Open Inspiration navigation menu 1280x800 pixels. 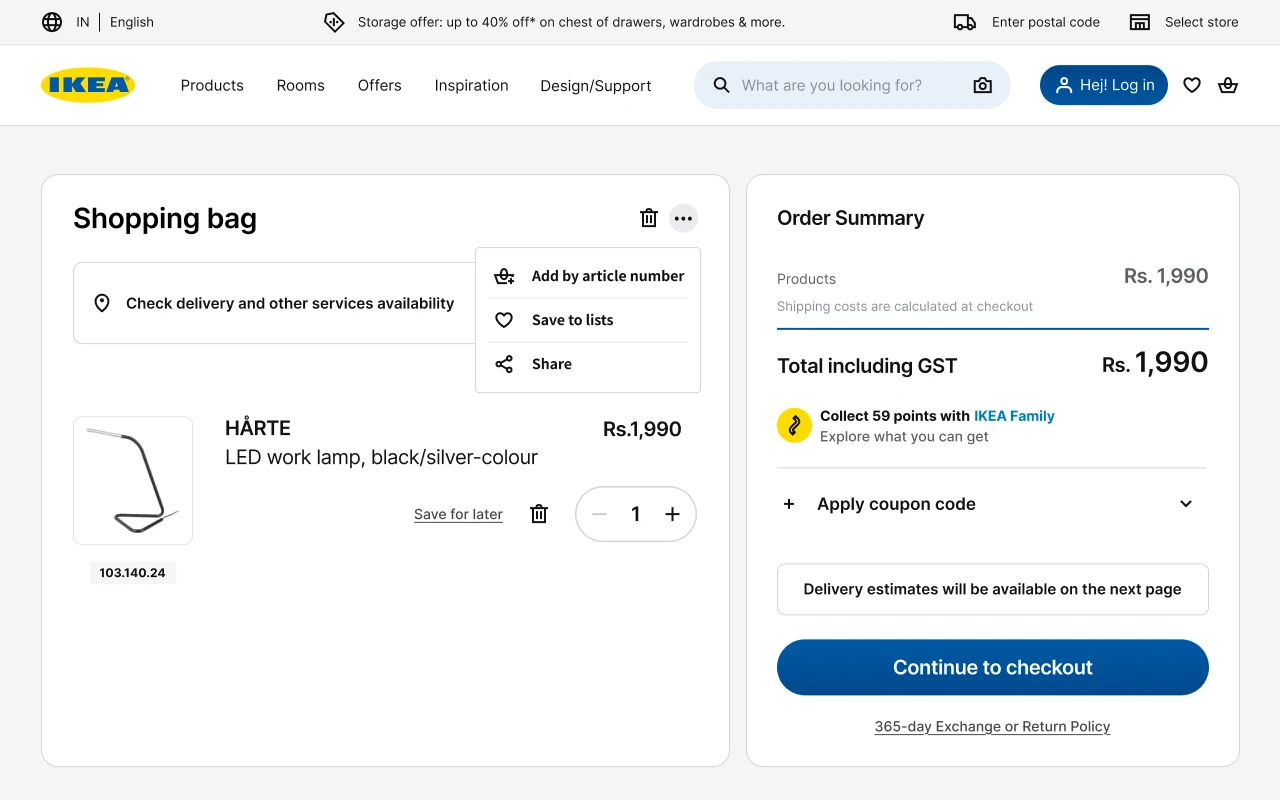[x=472, y=86]
